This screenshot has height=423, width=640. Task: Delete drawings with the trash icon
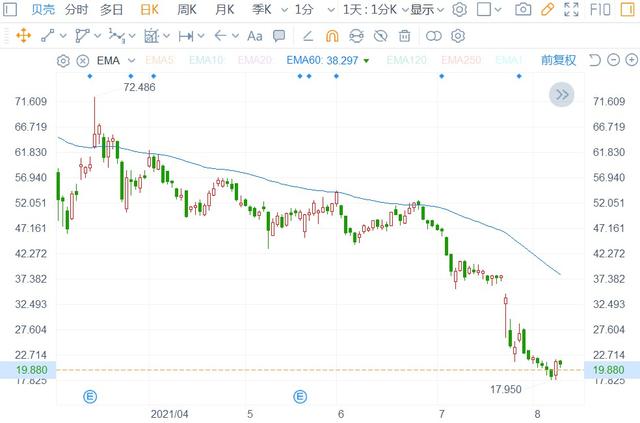[x=405, y=35]
